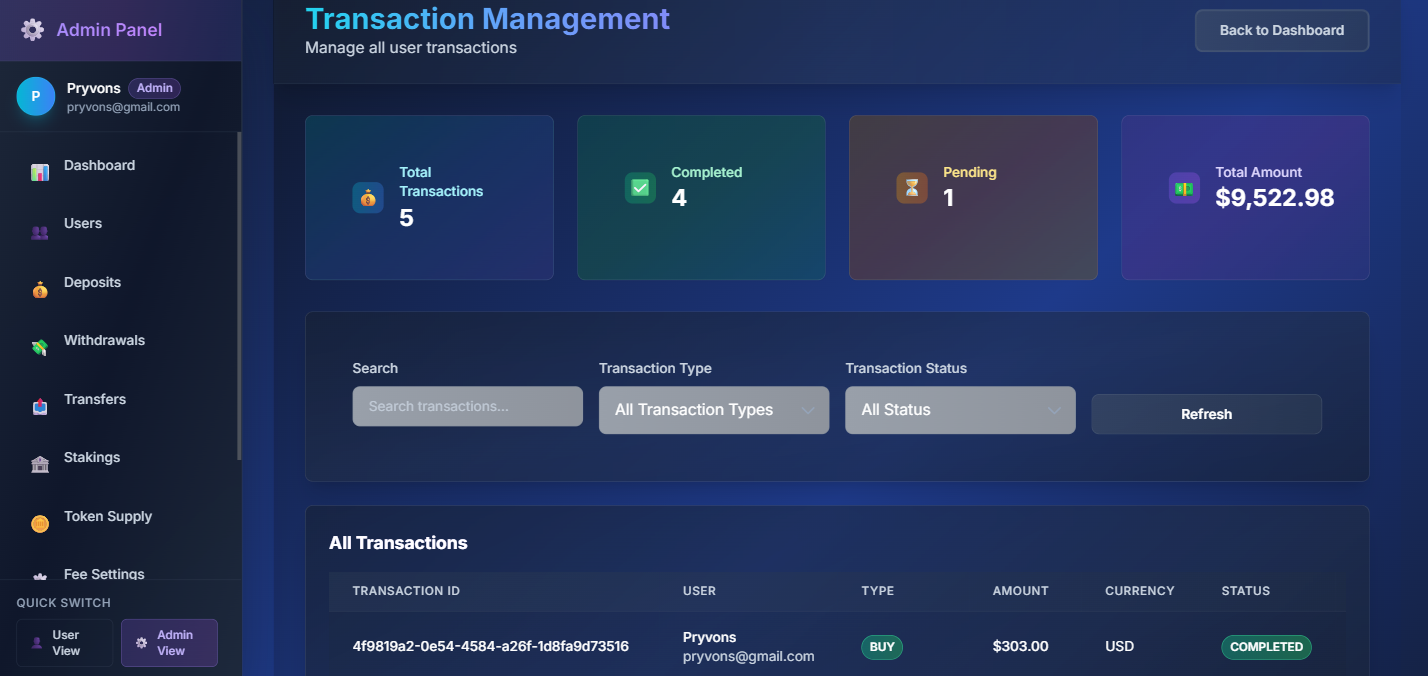Open the Dashboard menu entry
Viewport: 1428px width, 676px height.
(x=99, y=165)
